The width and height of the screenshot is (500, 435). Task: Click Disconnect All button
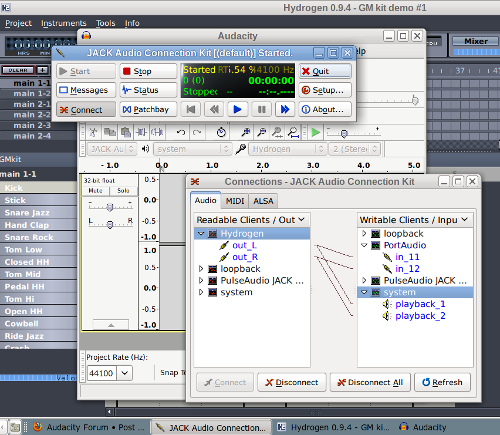click(370, 382)
